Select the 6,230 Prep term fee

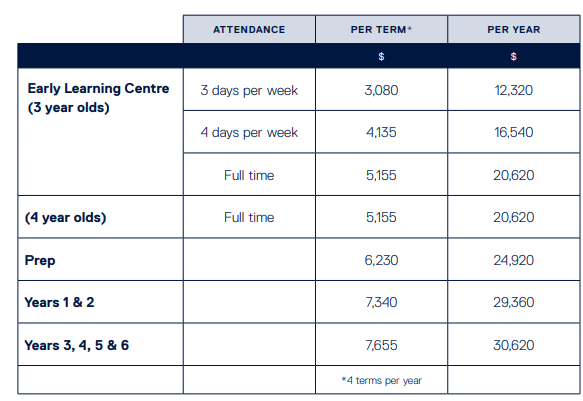click(381, 260)
